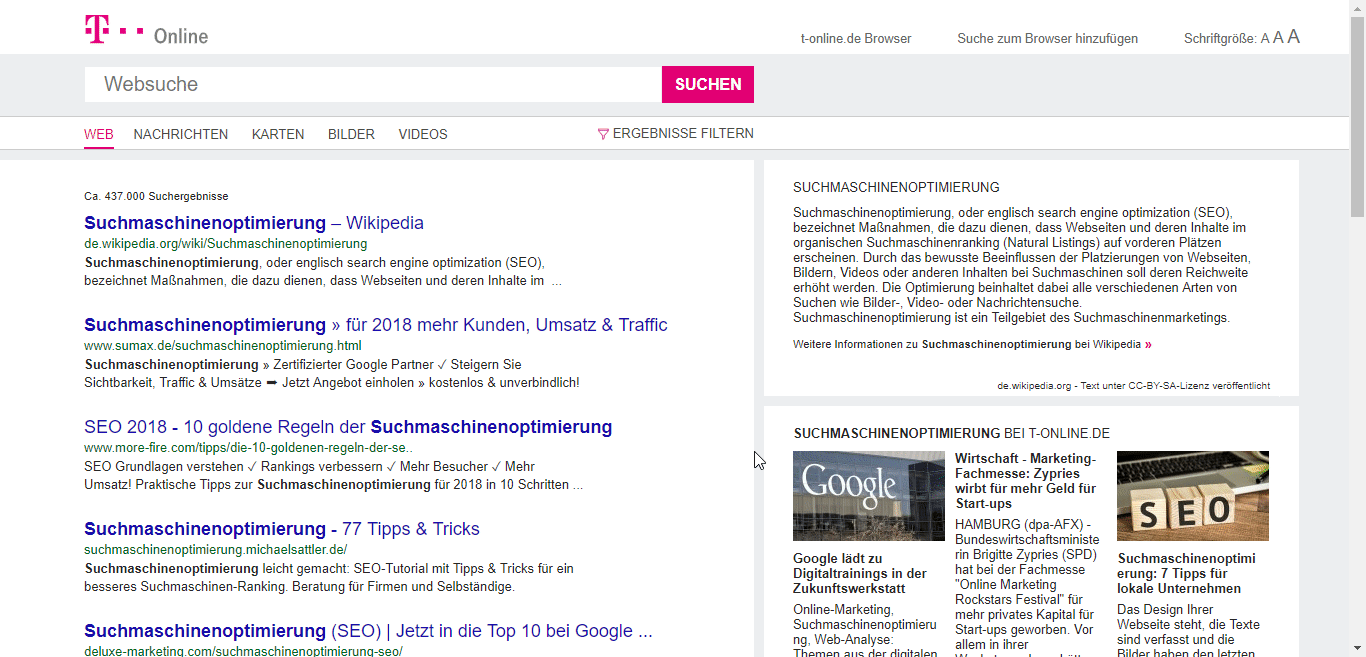Click the vertical page scrollbar thumb

pyautogui.click(x=1357, y=118)
